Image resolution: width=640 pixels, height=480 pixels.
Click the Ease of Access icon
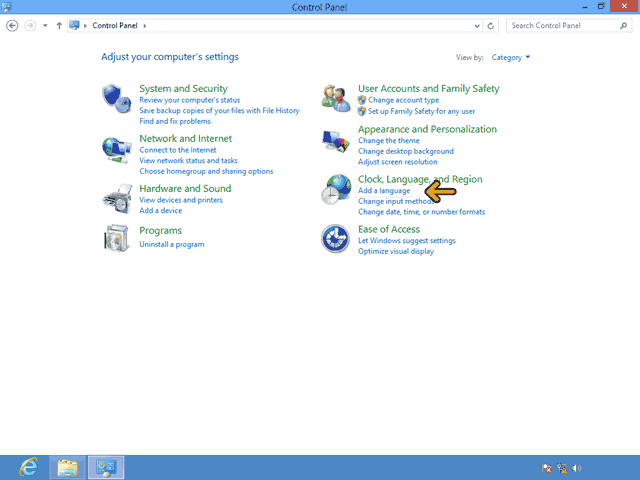coord(335,238)
